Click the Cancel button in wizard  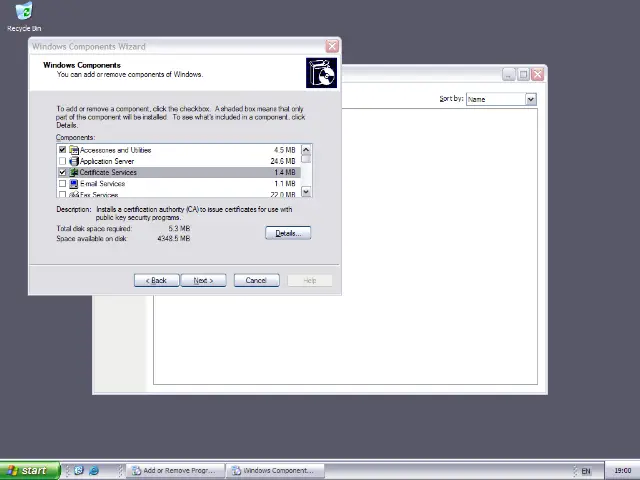pos(256,280)
